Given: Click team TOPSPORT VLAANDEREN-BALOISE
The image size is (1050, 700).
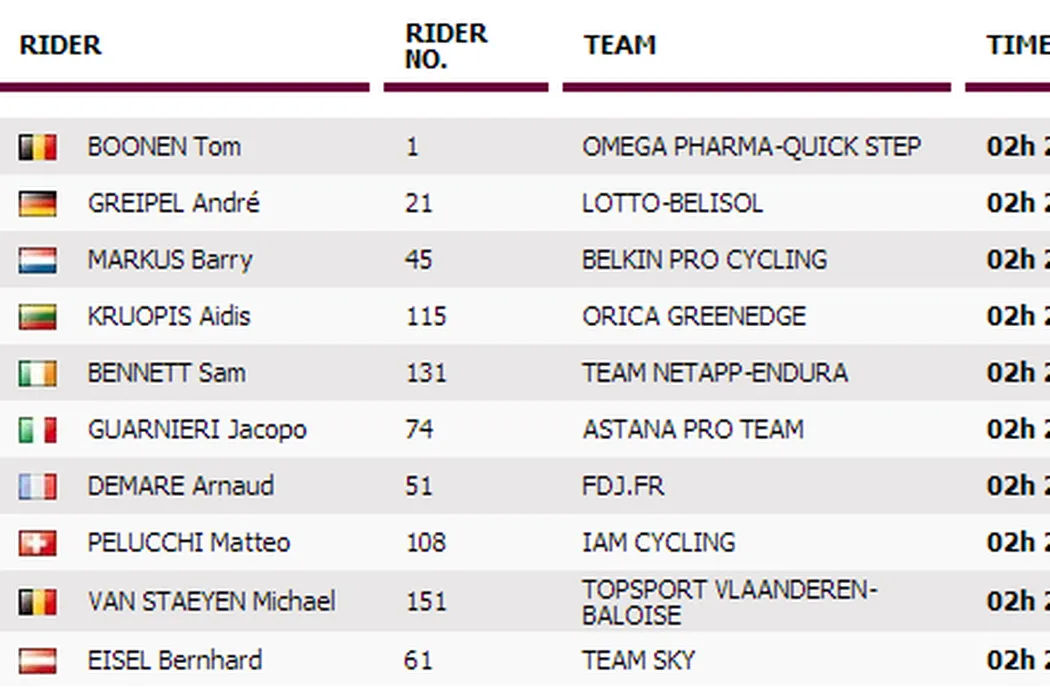Looking at the screenshot, I should point(729,602).
